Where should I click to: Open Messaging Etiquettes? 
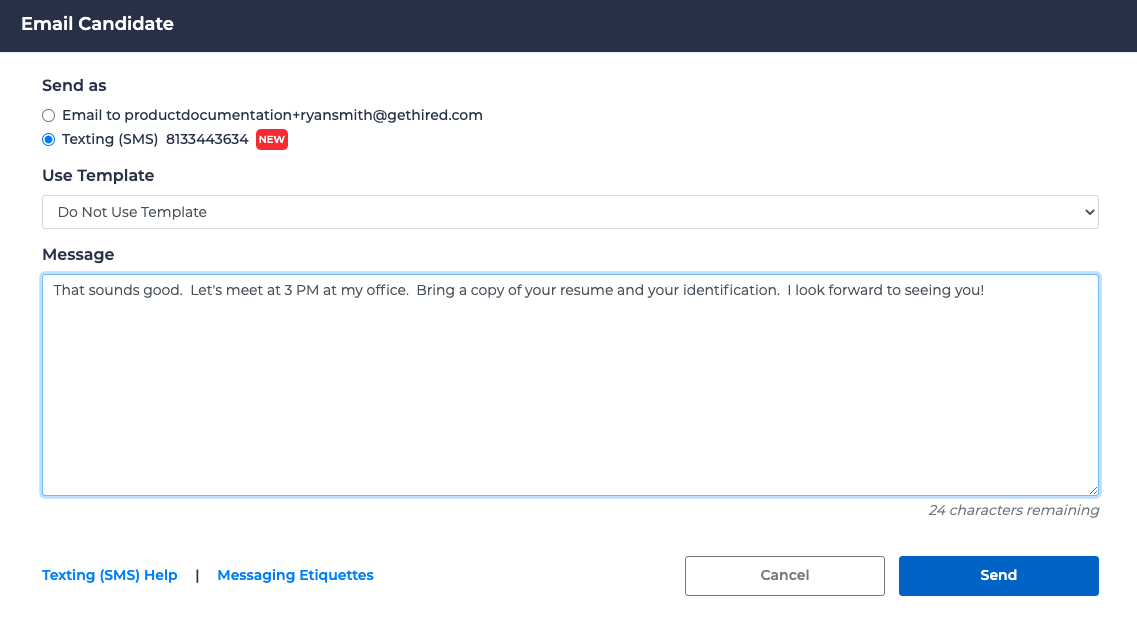(x=295, y=575)
